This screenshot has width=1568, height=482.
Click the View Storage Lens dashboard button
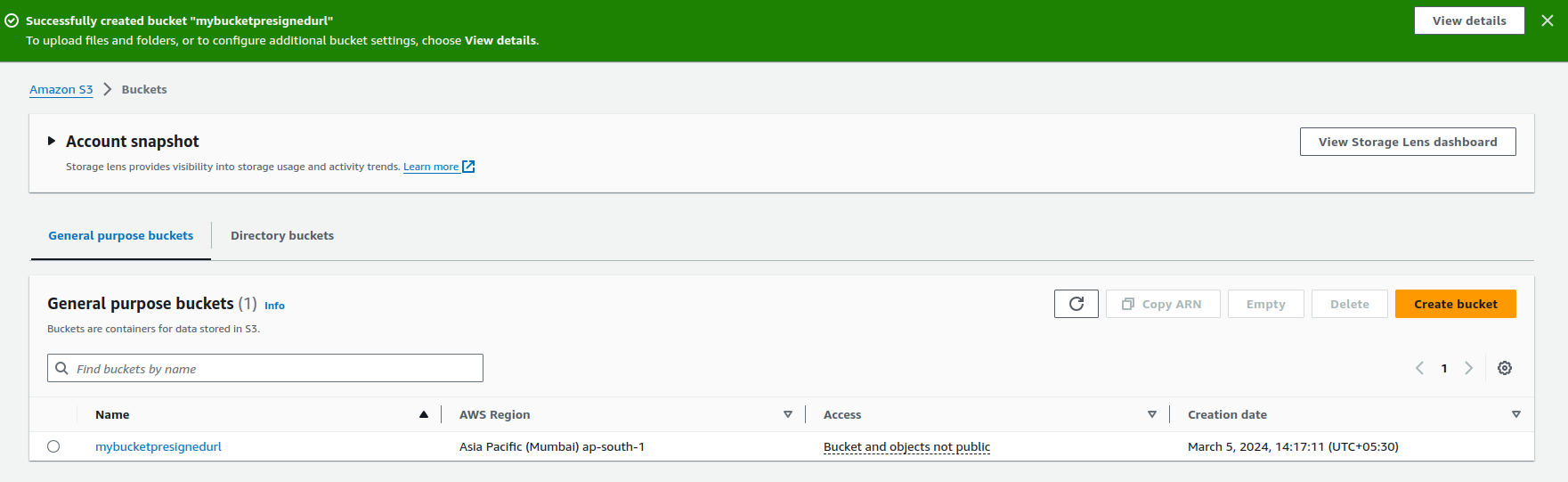point(1407,142)
